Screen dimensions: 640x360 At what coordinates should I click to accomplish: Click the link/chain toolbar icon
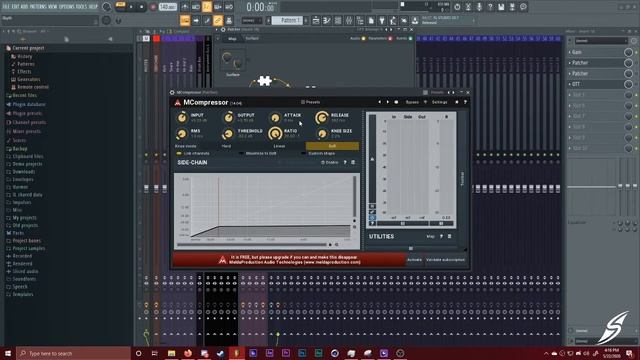[218, 20]
